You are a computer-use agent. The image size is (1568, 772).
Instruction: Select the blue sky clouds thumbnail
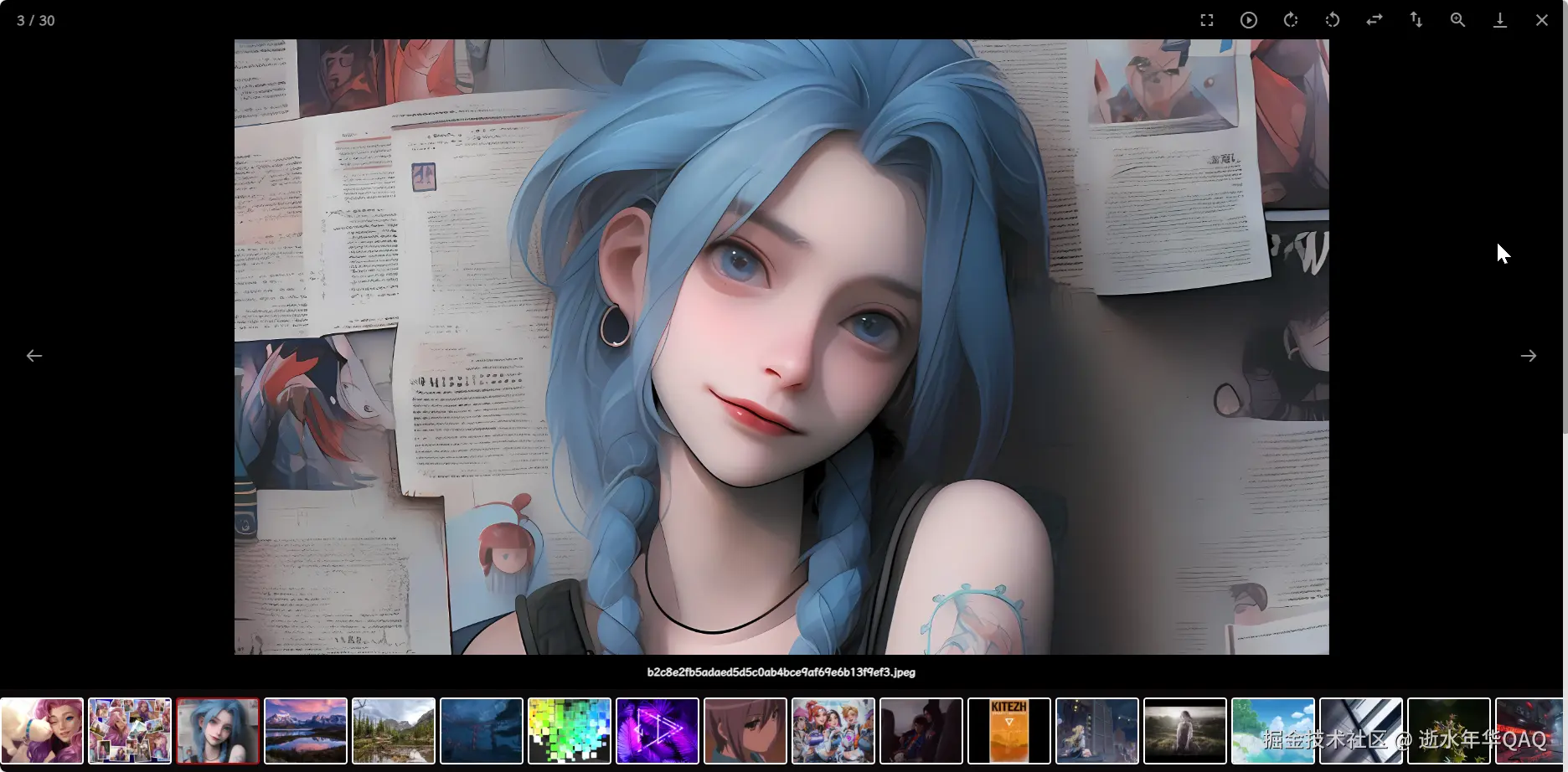[1272, 731]
